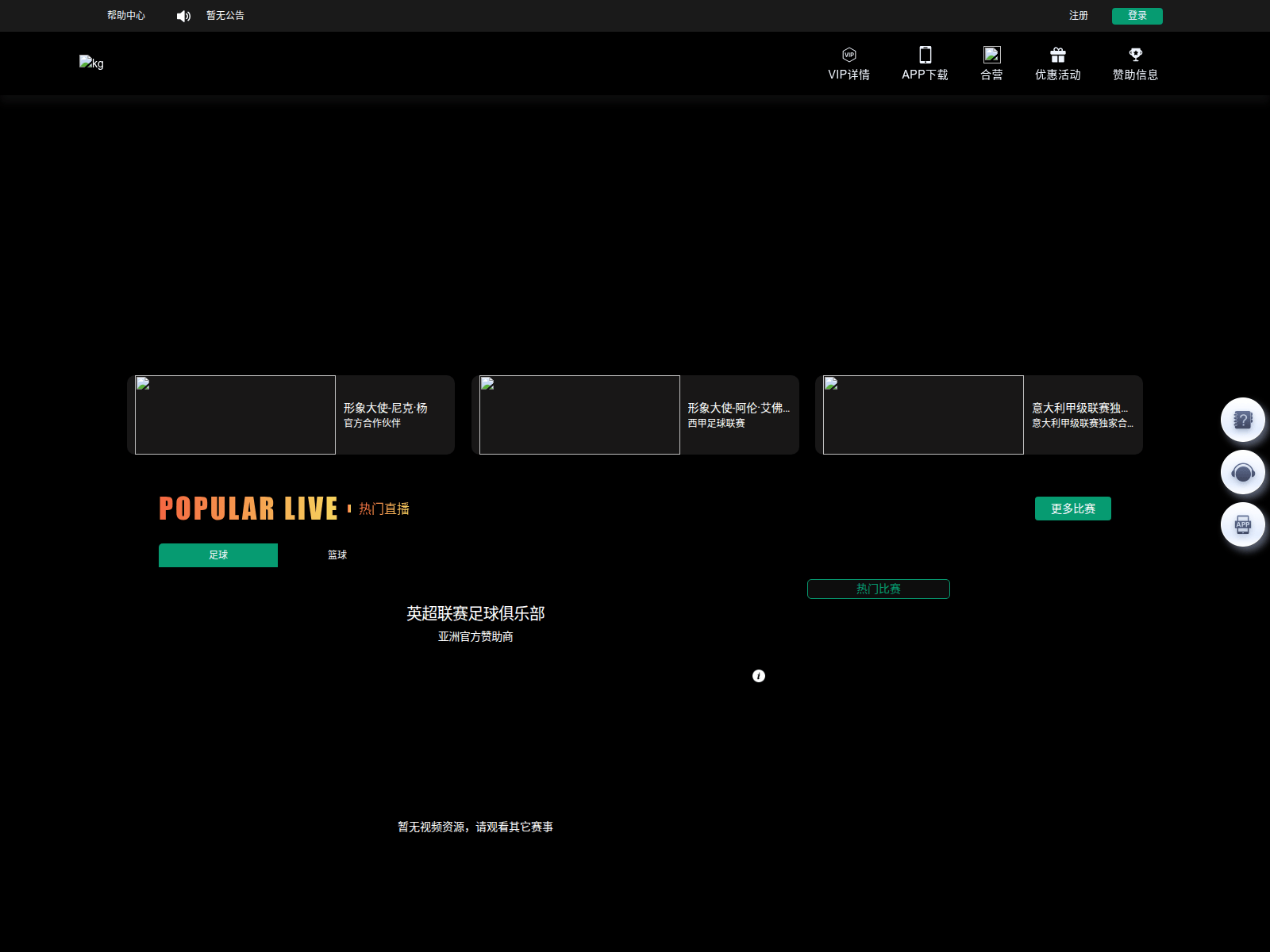The width and height of the screenshot is (1270, 952).
Task: View 赞助信息 via the trophy icon
Action: click(x=1134, y=63)
